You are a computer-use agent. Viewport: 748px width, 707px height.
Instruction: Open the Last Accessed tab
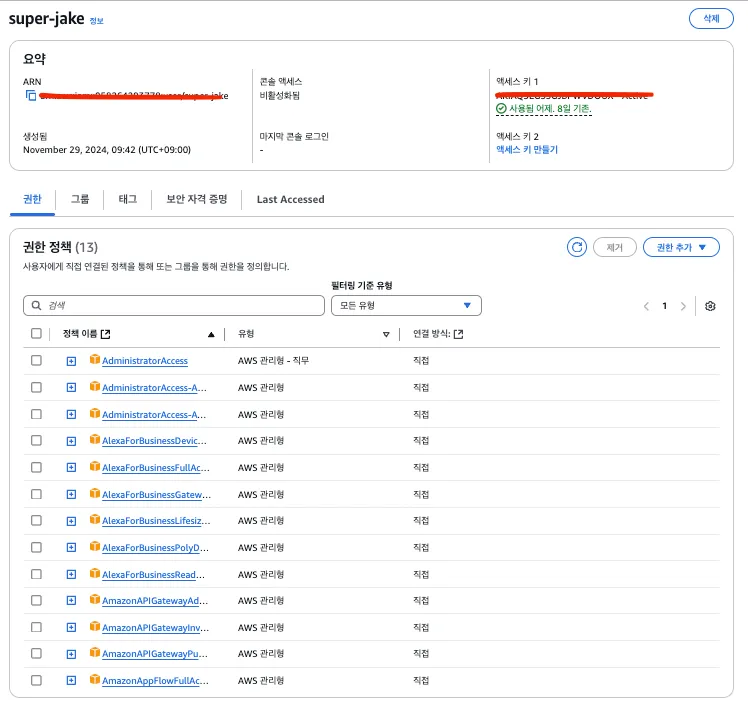point(291,199)
